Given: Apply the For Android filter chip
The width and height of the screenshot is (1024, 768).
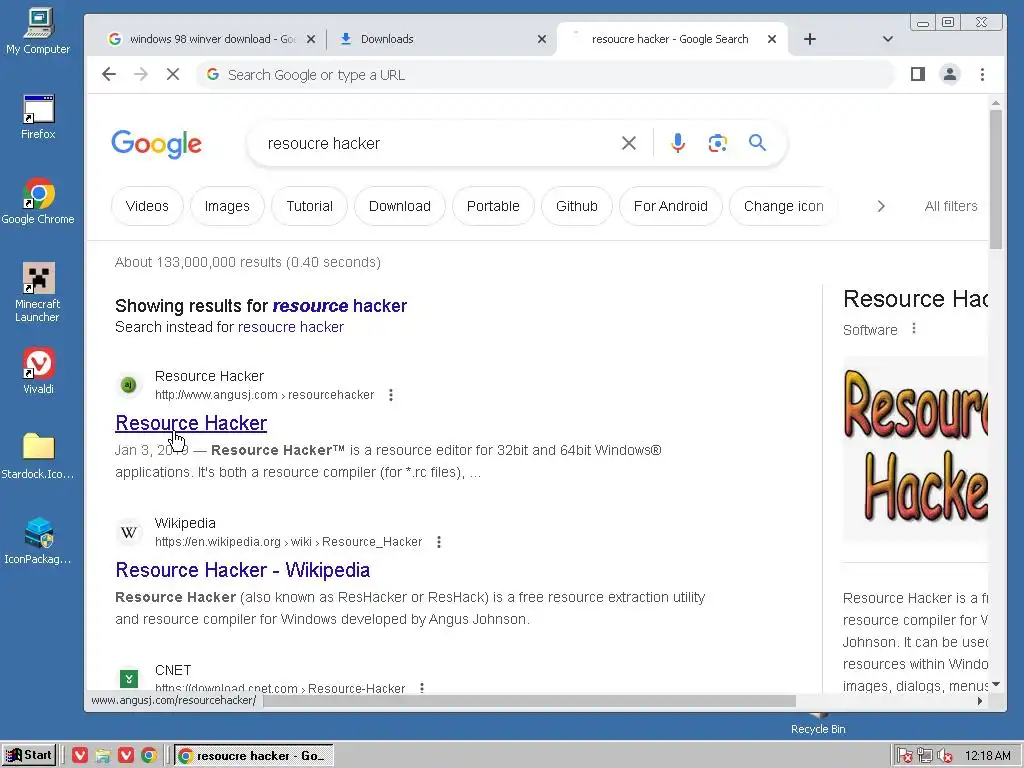Looking at the screenshot, I should 671,206.
